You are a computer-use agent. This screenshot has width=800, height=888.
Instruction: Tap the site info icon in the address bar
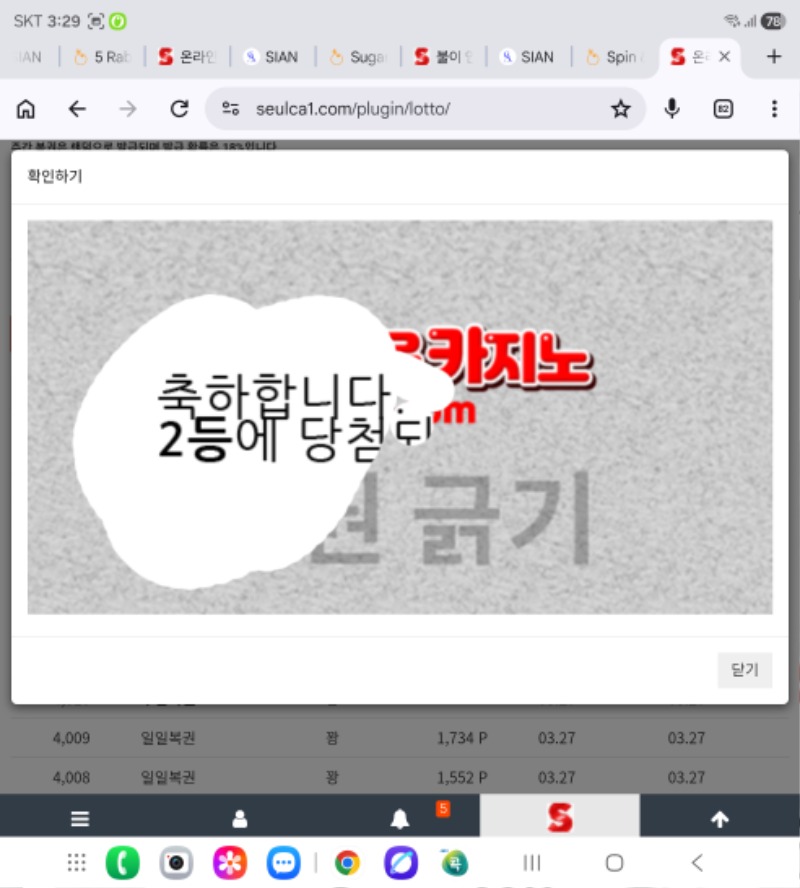(231, 109)
